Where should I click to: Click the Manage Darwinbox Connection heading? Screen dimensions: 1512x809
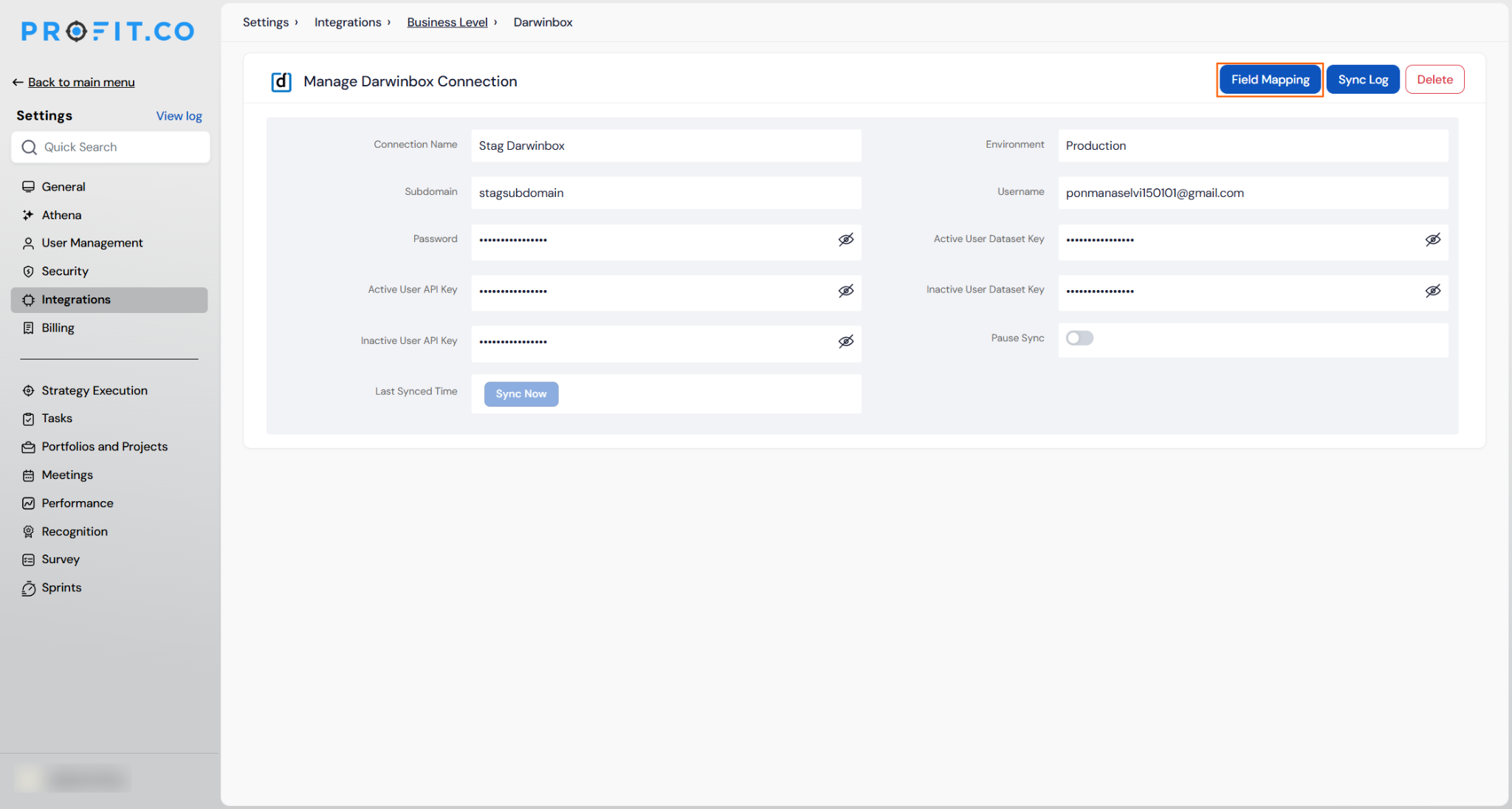(x=410, y=81)
